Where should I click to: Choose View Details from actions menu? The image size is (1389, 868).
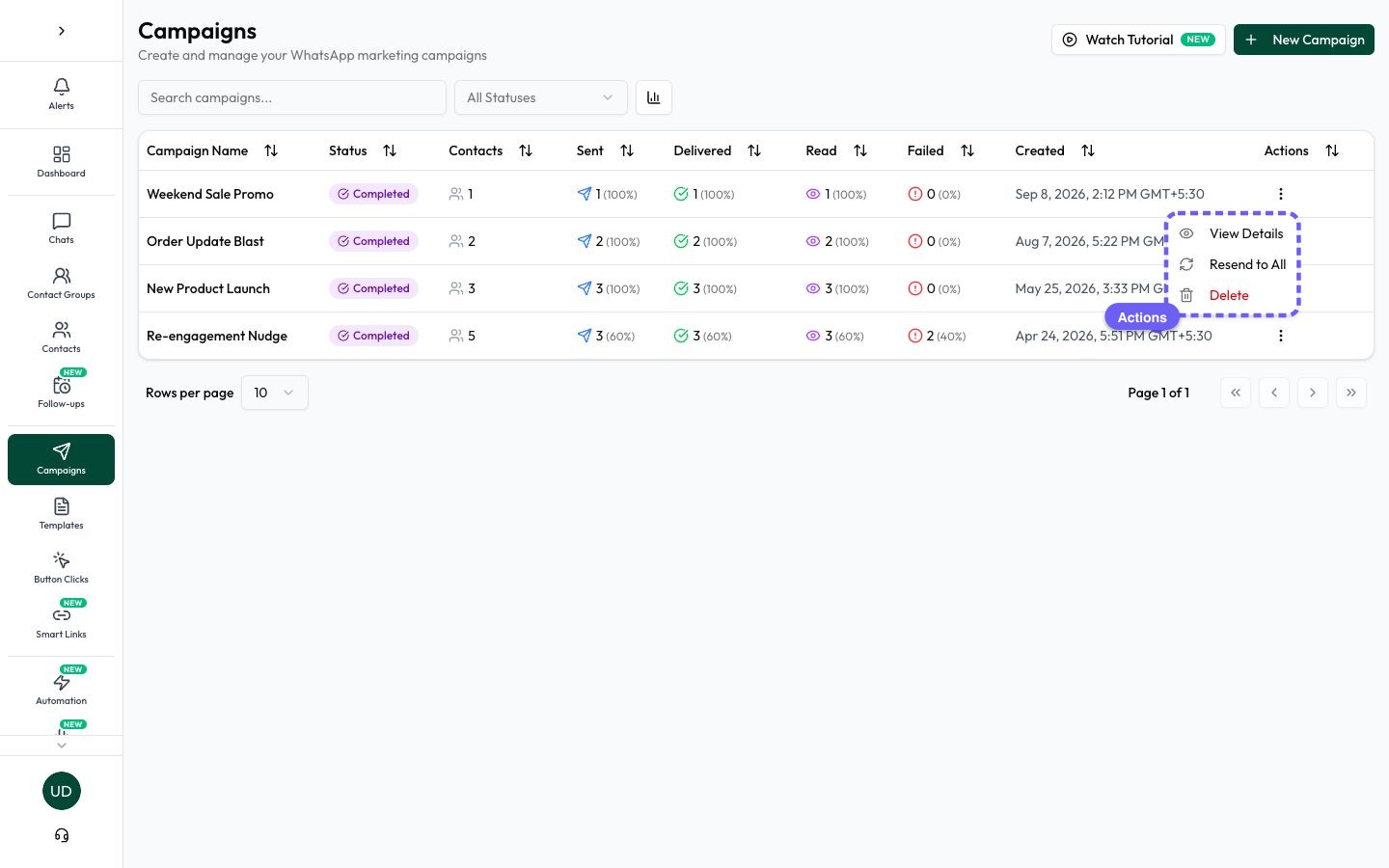(x=1233, y=233)
